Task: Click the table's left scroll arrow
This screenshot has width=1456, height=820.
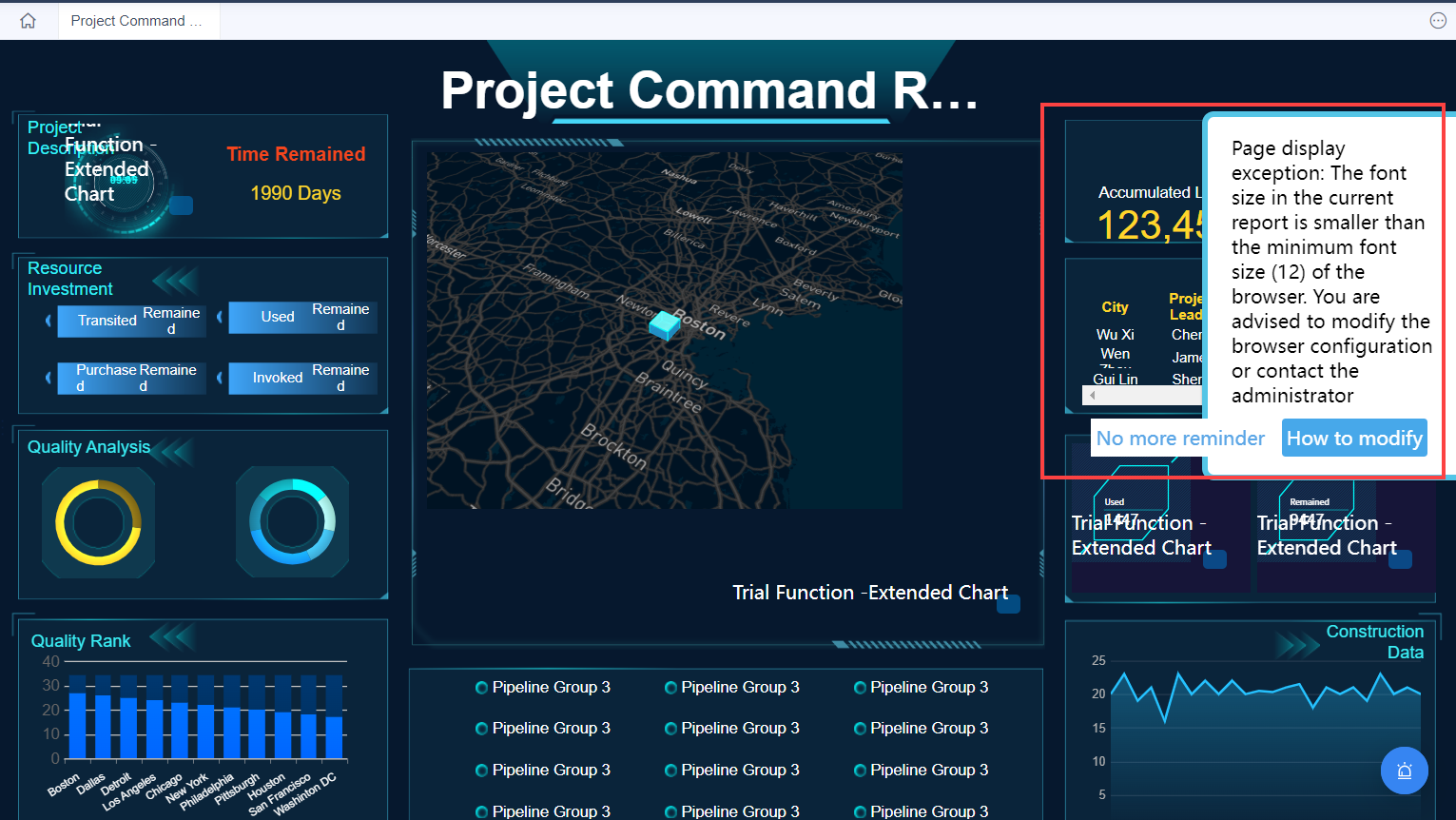Action: (x=1093, y=395)
